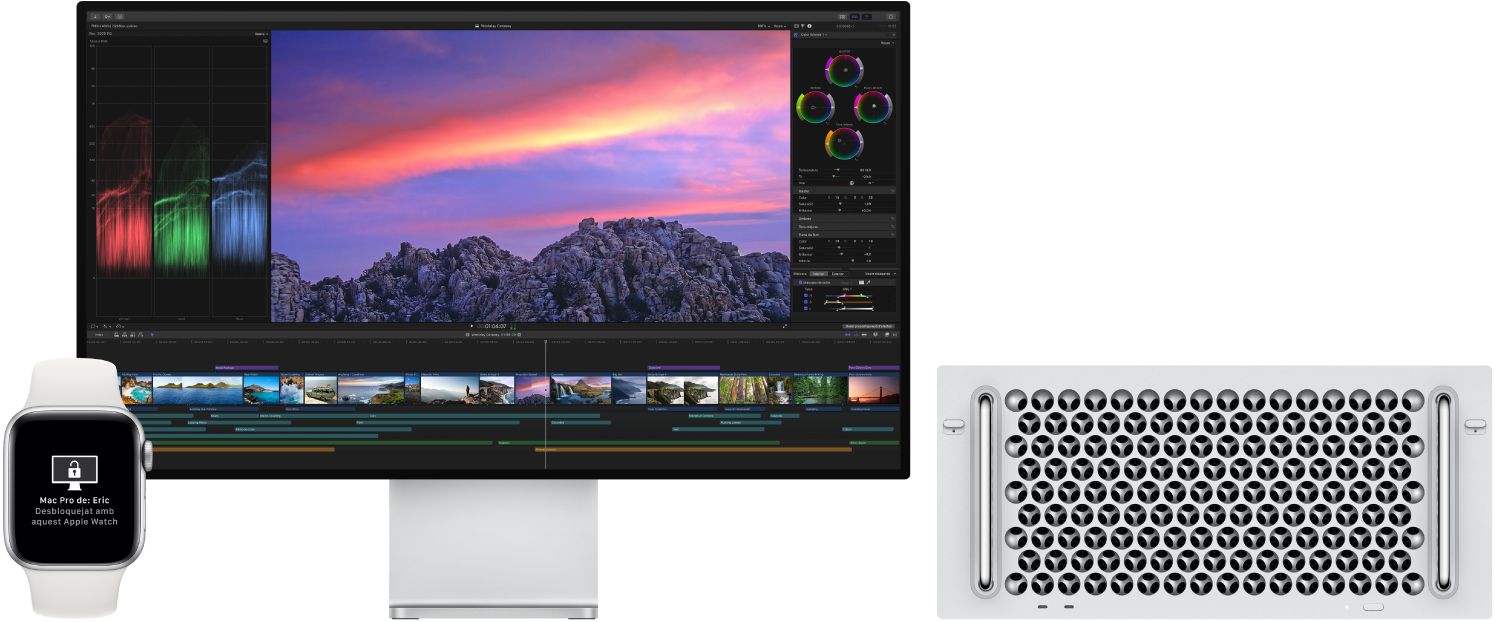Click the Desar preconfiguració d'efectes button
1495x622 pixels.
(869, 326)
